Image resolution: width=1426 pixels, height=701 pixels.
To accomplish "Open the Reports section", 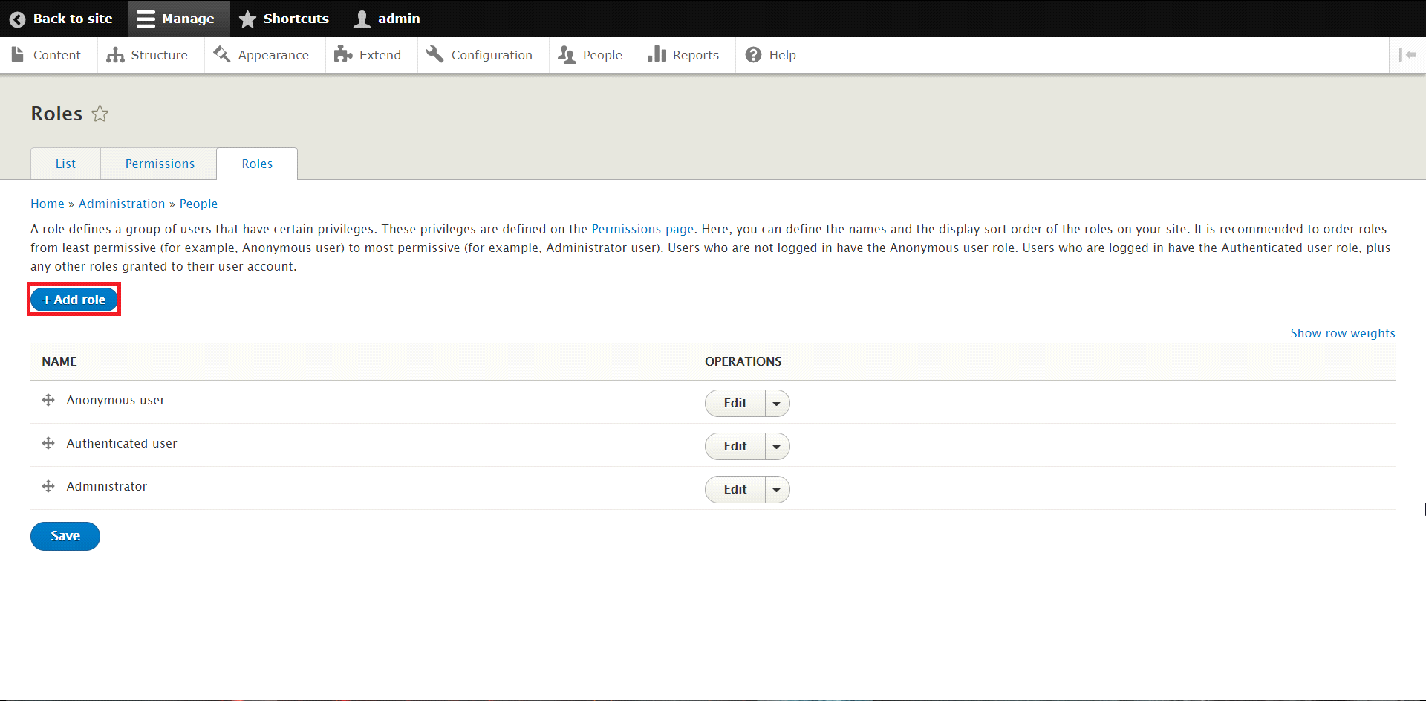I will [684, 55].
